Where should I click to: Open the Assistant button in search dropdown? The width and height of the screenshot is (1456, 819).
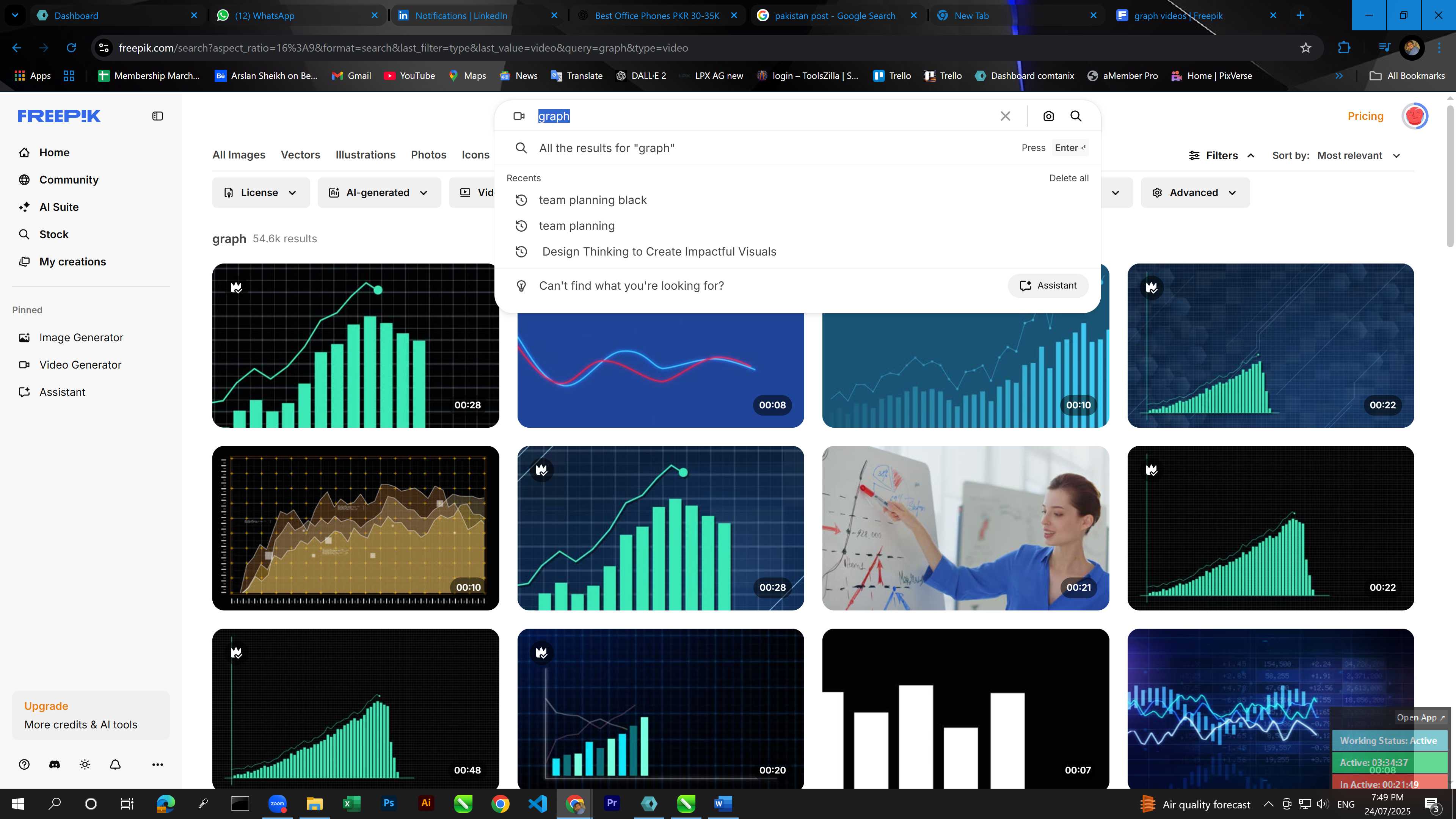pos(1048,286)
